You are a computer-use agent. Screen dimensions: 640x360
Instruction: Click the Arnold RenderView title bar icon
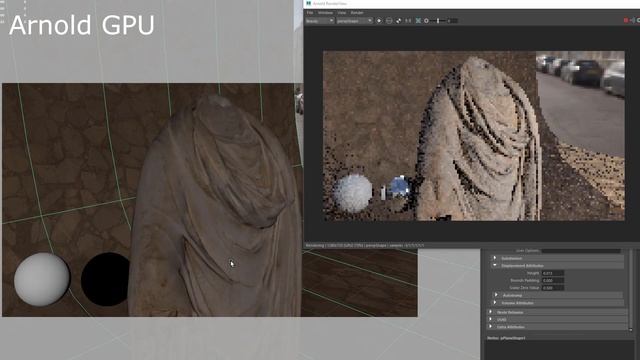pyautogui.click(x=308, y=3)
